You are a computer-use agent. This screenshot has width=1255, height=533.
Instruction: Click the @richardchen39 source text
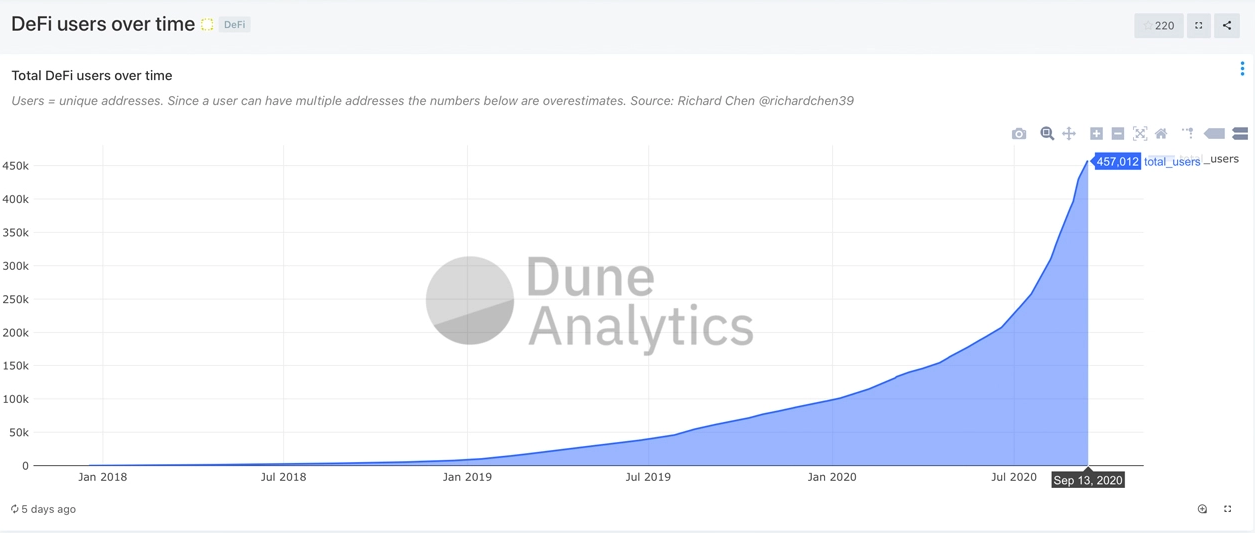point(806,101)
